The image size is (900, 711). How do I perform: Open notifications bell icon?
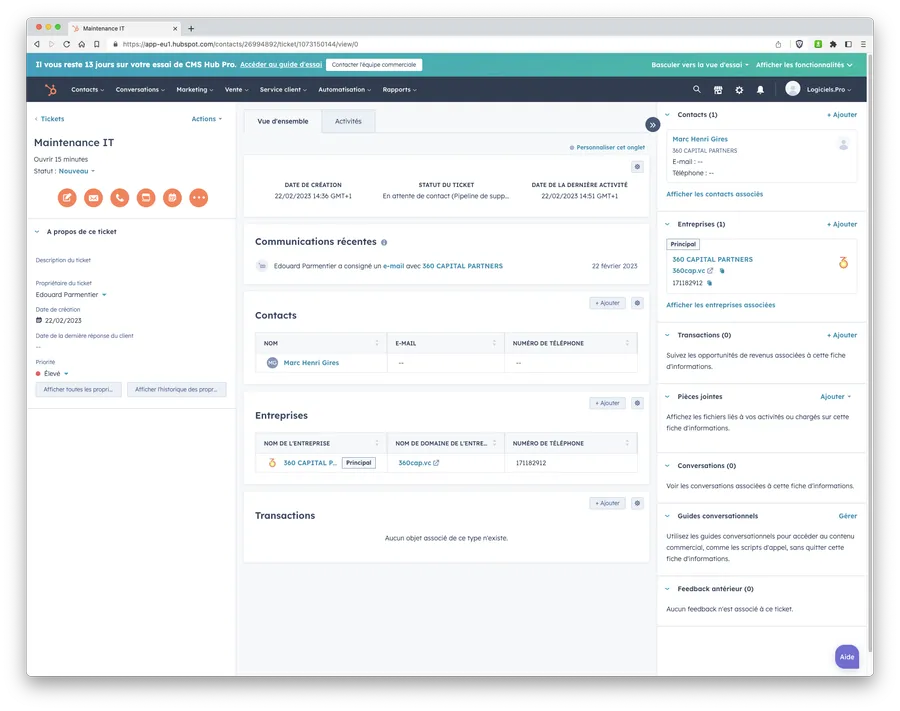click(760, 90)
